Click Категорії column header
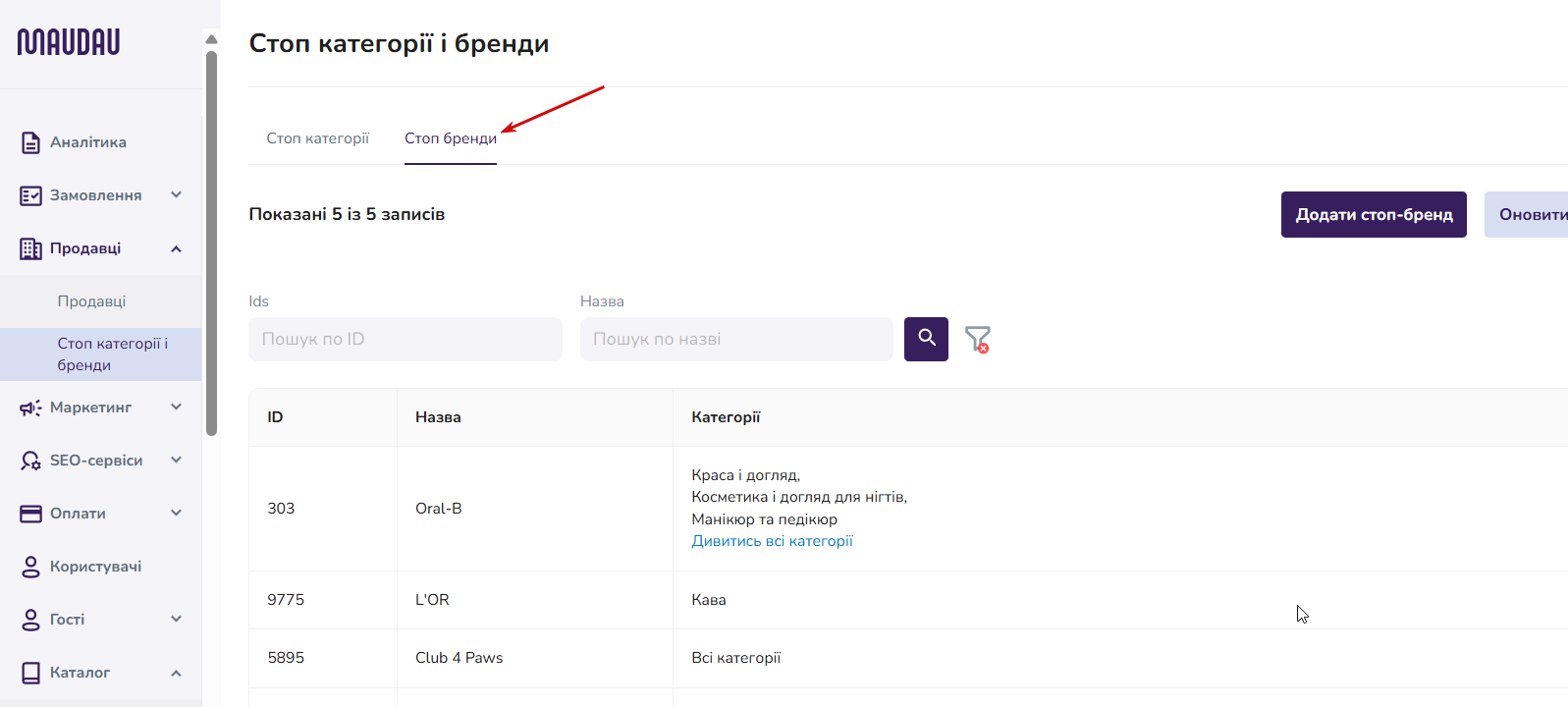The height and width of the screenshot is (707, 1568). tap(726, 417)
